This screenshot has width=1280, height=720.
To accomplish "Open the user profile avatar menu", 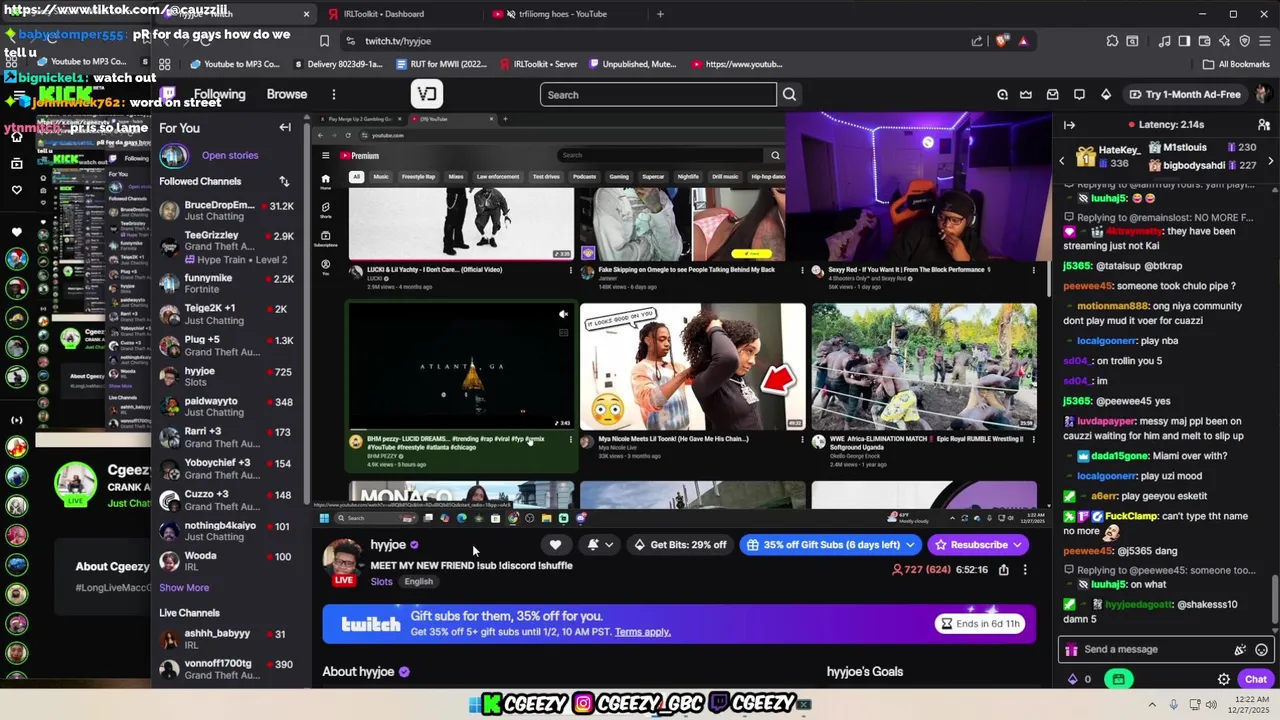I will (1263, 95).
